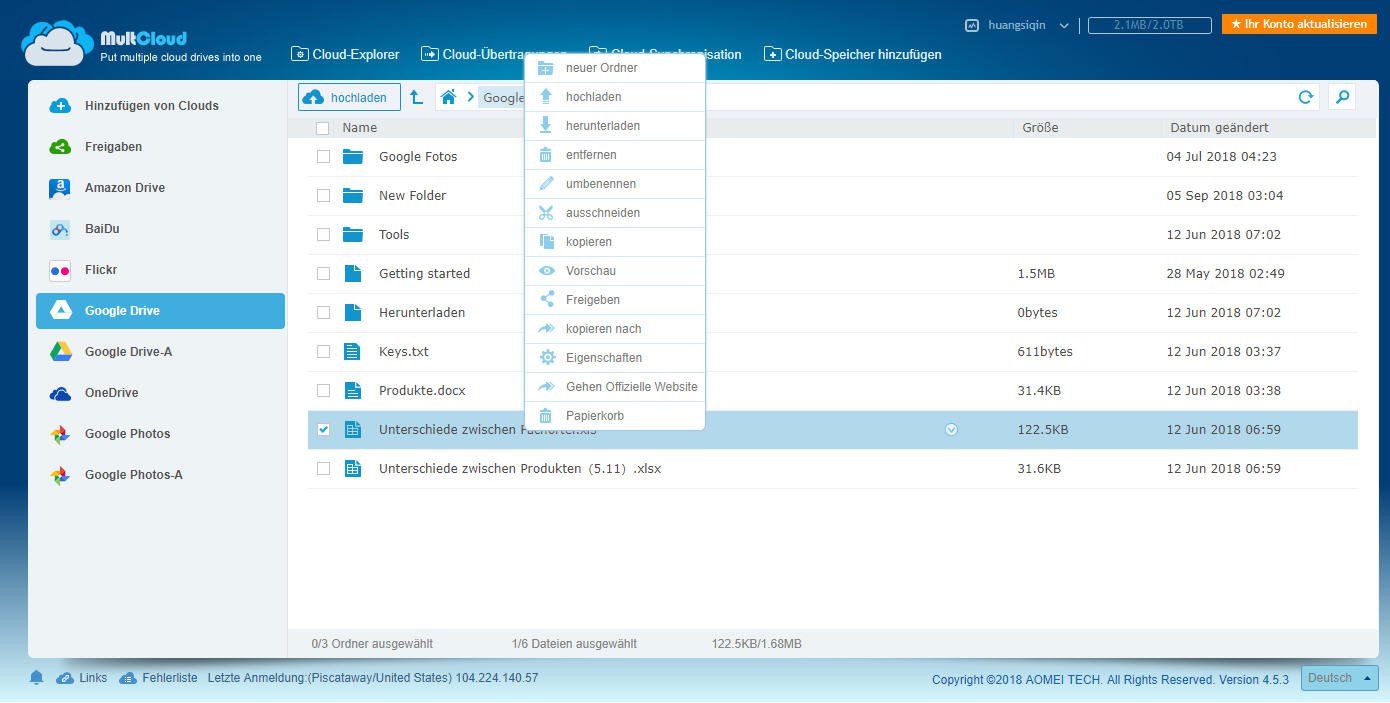1390x703 pixels.
Task: Click the storage usage bar
Action: coord(1149,25)
